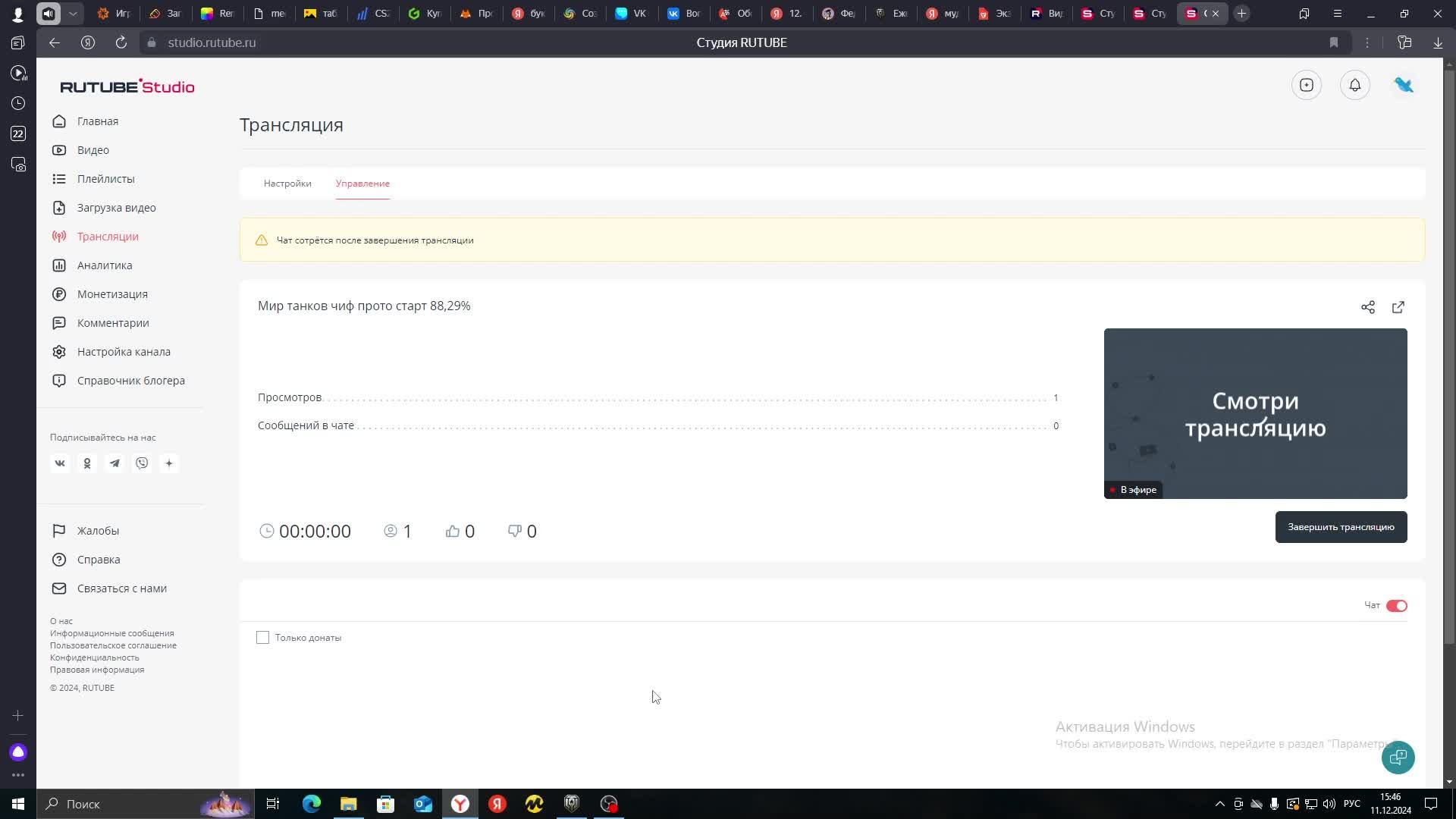Click the Настройка канала gear icon
This screenshot has width=1456, height=819.
coord(59,352)
